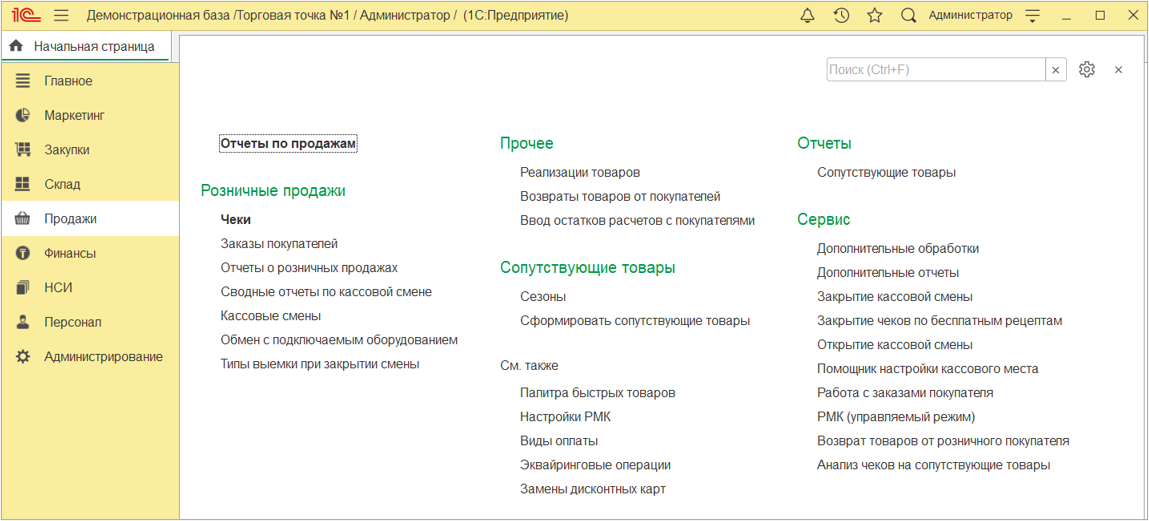Open Кассовые смены link
Viewport: 1149px width, 521px height.
point(271,316)
